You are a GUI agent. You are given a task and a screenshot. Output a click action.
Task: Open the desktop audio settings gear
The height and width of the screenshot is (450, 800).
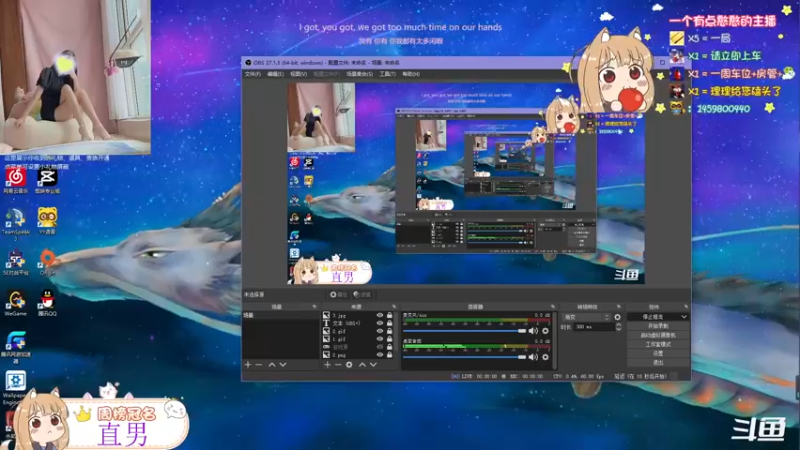pyautogui.click(x=545, y=357)
